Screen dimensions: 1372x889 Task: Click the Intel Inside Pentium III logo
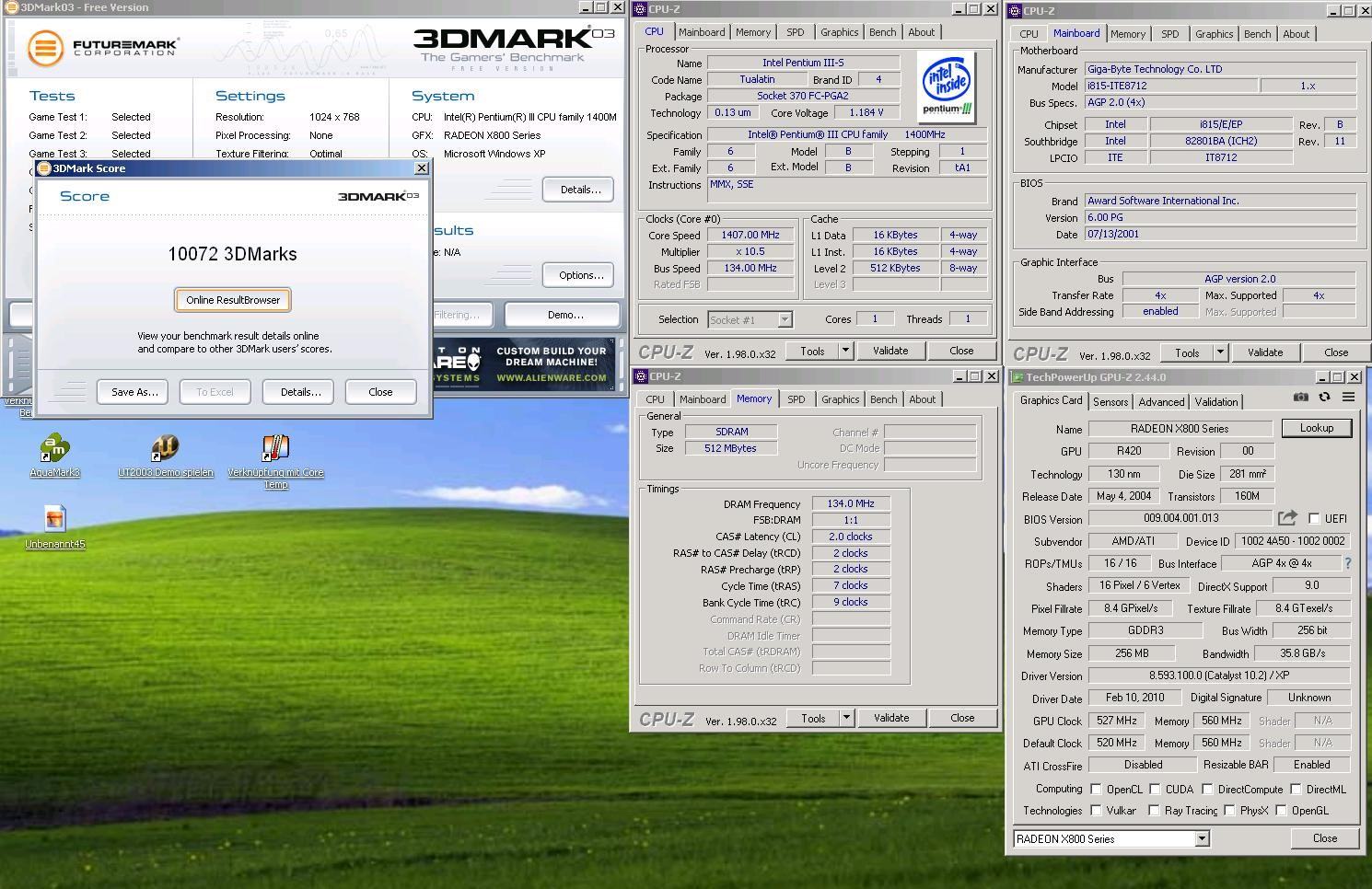coord(948,87)
